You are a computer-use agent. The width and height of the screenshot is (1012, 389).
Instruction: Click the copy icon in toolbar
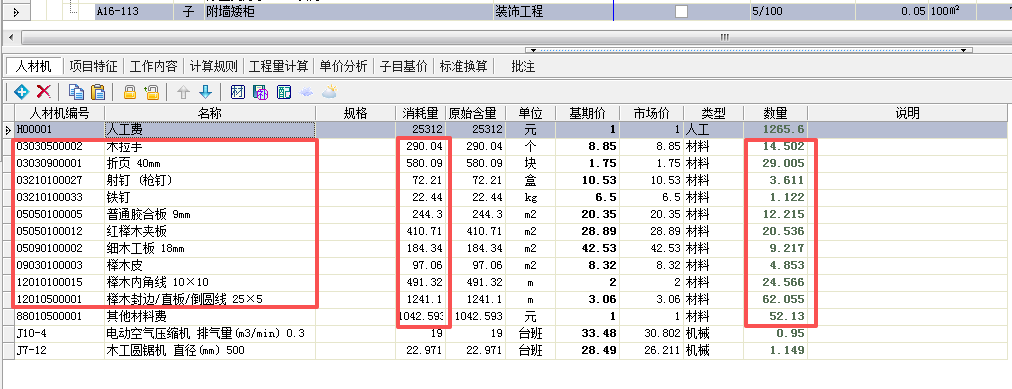pyautogui.click(x=76, y=92)
